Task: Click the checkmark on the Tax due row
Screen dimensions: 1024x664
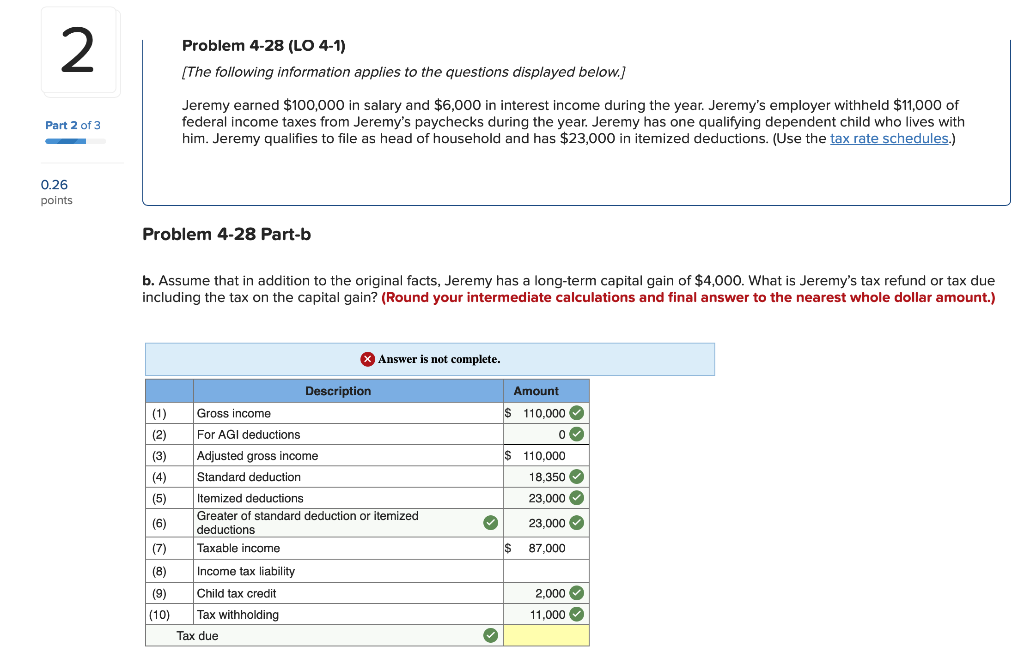Action: click(490, 634)
